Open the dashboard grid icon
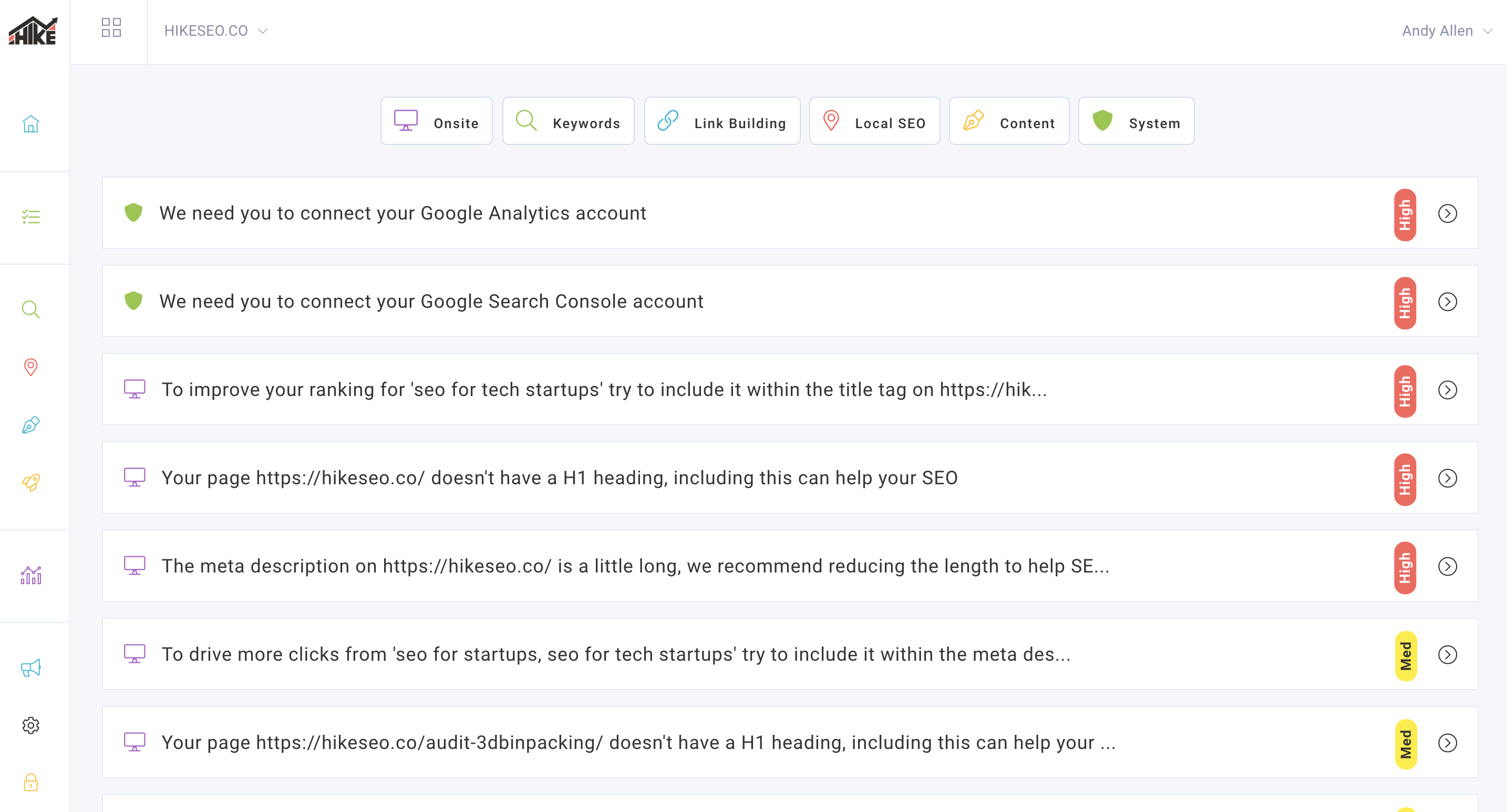Viewport: 1507px width, 812px height. (x=111, y=27)
